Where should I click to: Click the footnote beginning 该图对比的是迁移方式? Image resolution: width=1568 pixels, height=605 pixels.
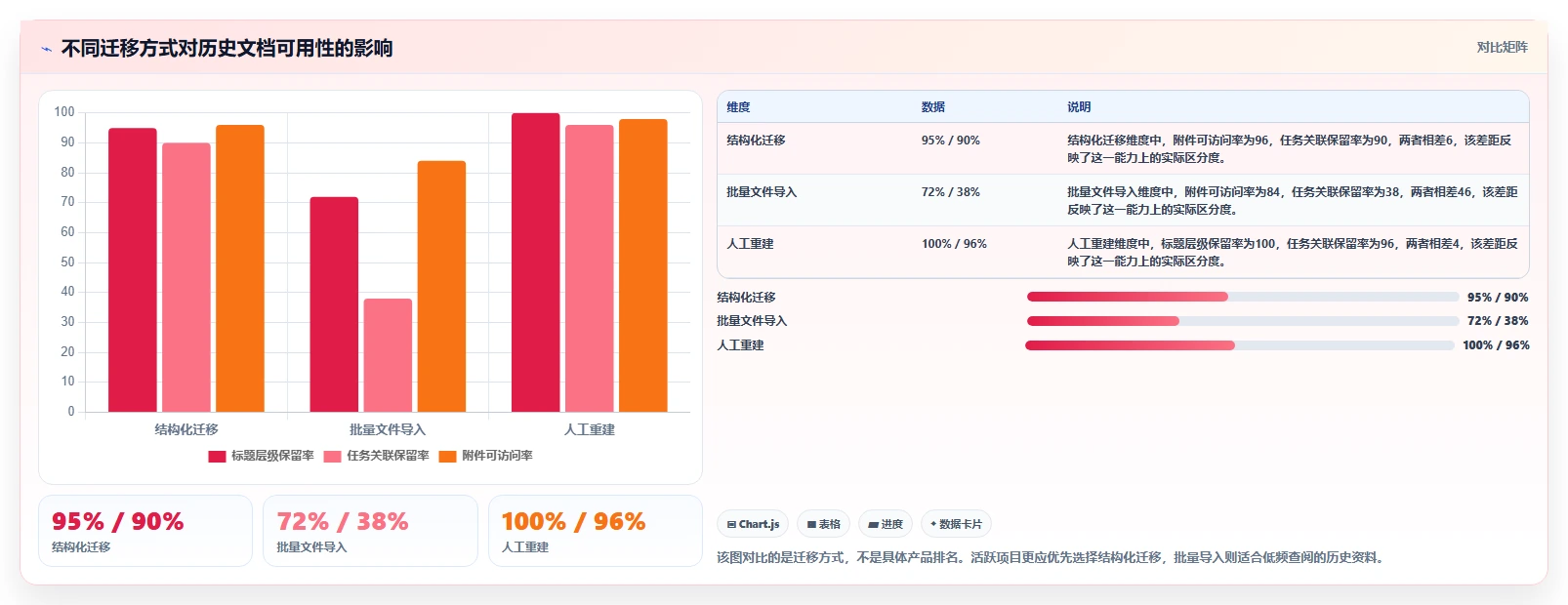1052,558
